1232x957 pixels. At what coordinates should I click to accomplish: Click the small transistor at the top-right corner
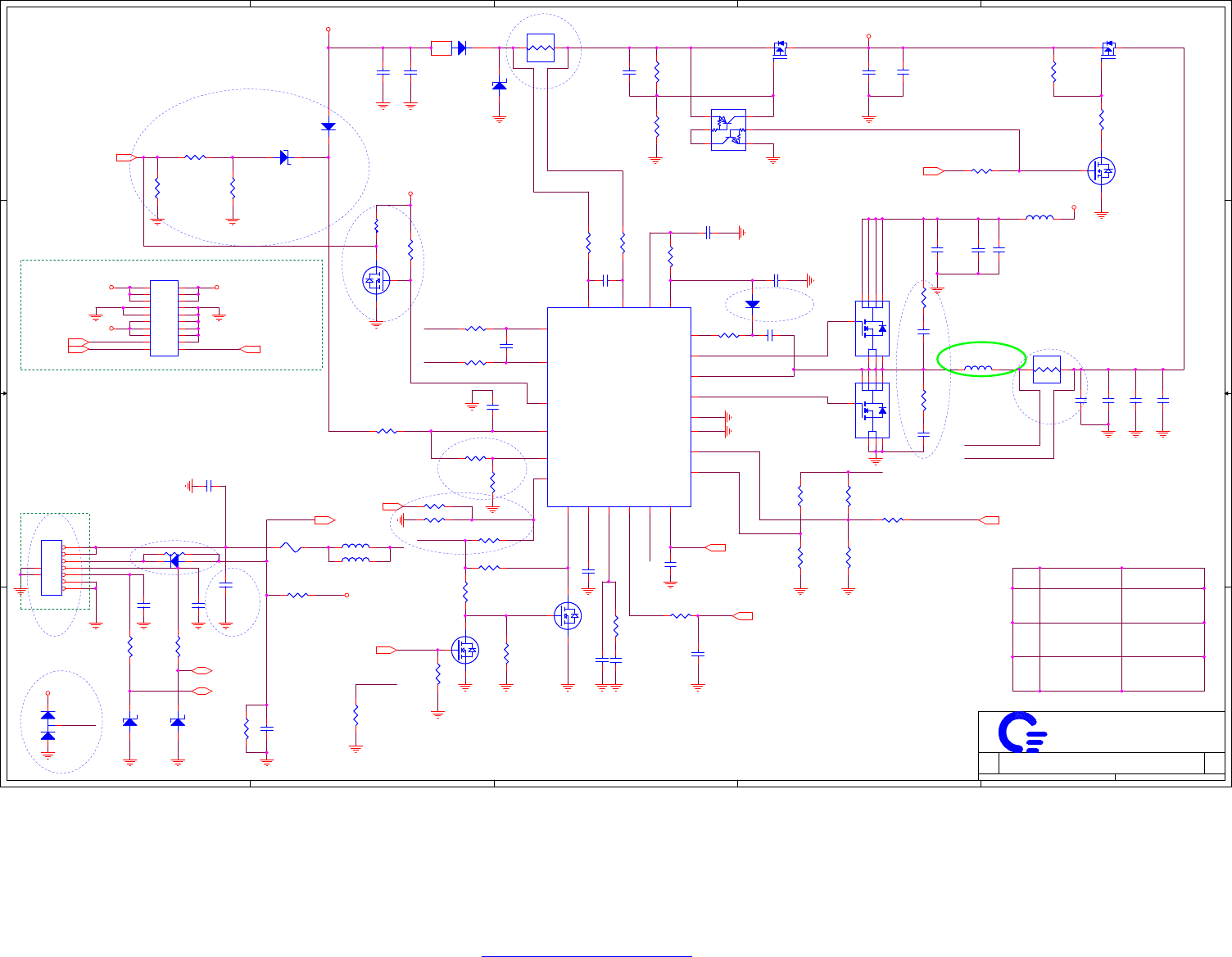[x=1108, y=49]
